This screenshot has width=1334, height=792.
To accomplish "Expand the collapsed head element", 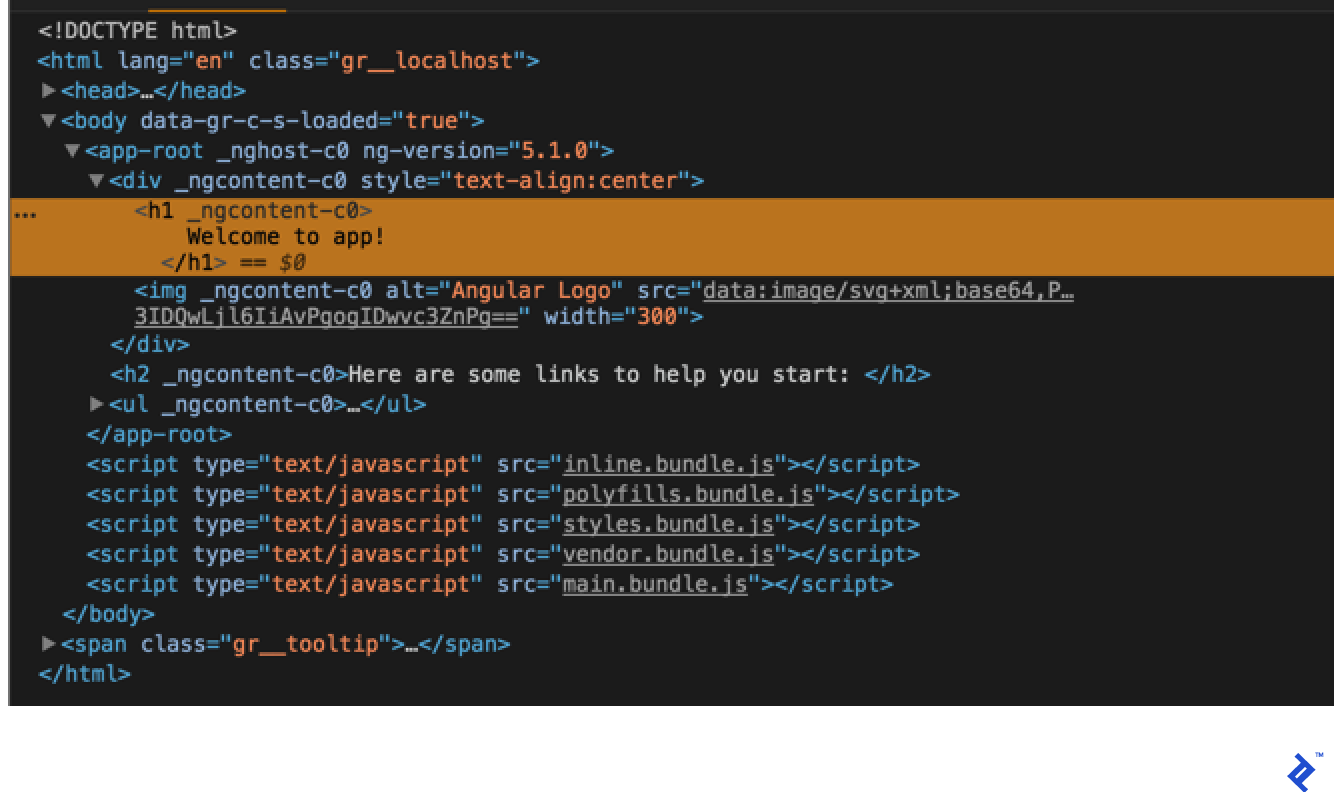I will click(x=48, y=91).
